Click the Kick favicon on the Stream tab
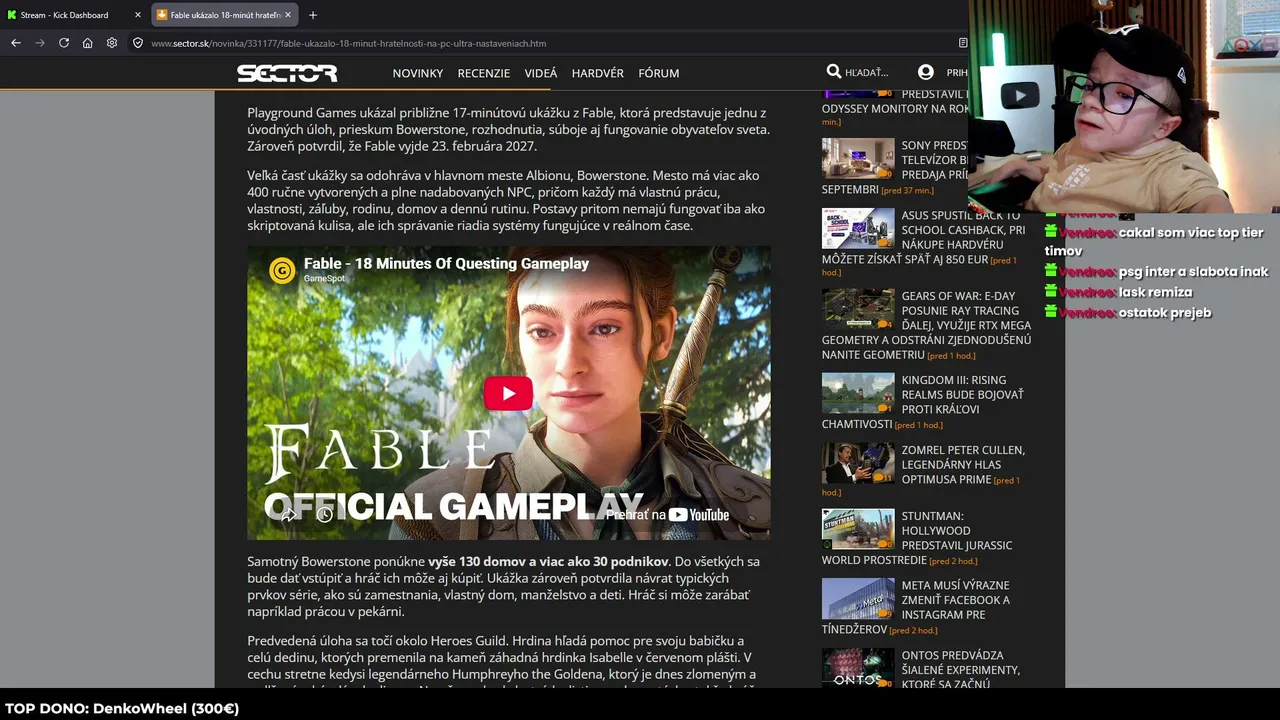The height and width of the screenshot is (720, 1280). (11, 15)
